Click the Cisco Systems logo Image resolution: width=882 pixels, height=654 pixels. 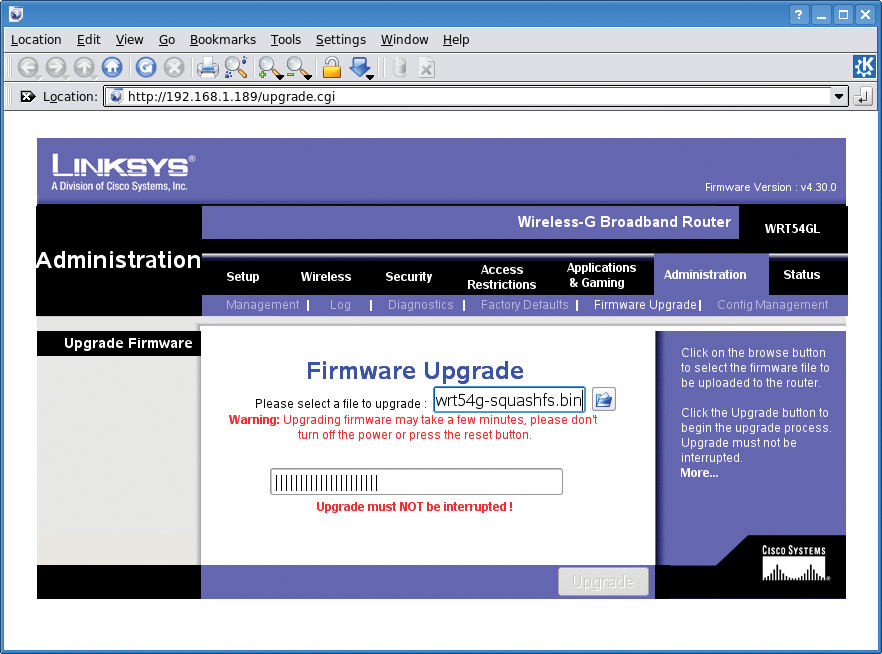795,563
